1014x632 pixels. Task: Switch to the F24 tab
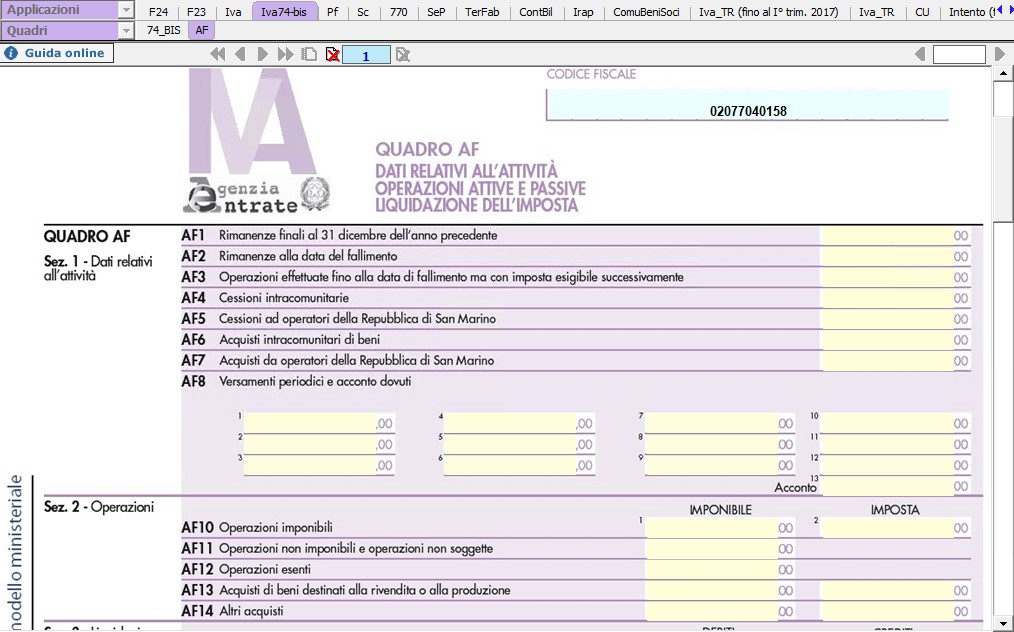click(x=158, y=12)
